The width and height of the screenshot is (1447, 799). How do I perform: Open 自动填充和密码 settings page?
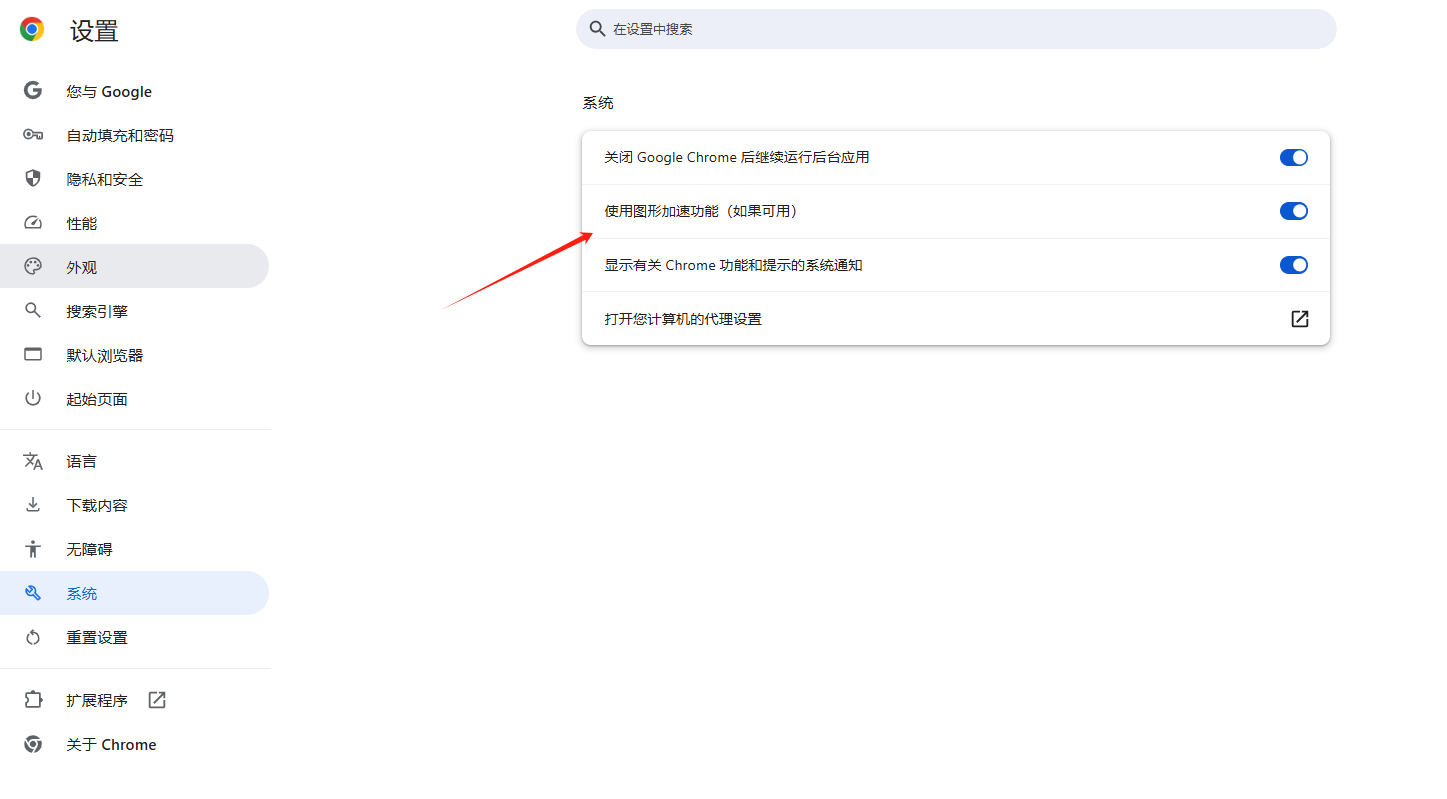click(x=134, y=135)
